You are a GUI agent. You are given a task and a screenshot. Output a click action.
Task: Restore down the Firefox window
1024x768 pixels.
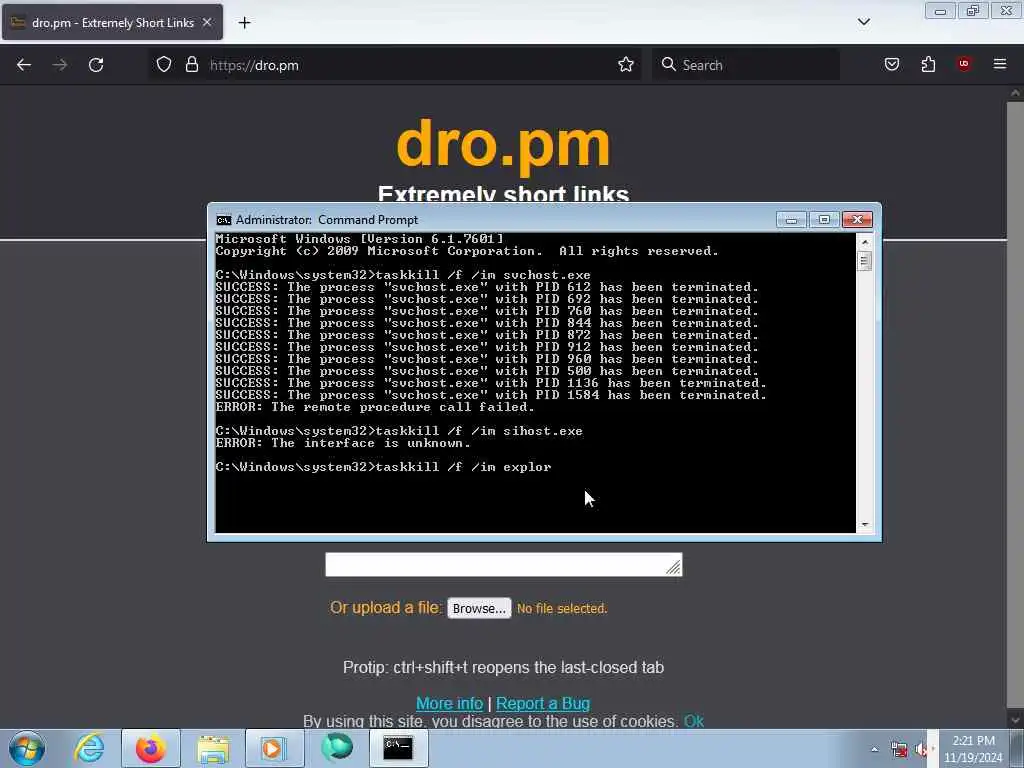(x=973, y=10)
